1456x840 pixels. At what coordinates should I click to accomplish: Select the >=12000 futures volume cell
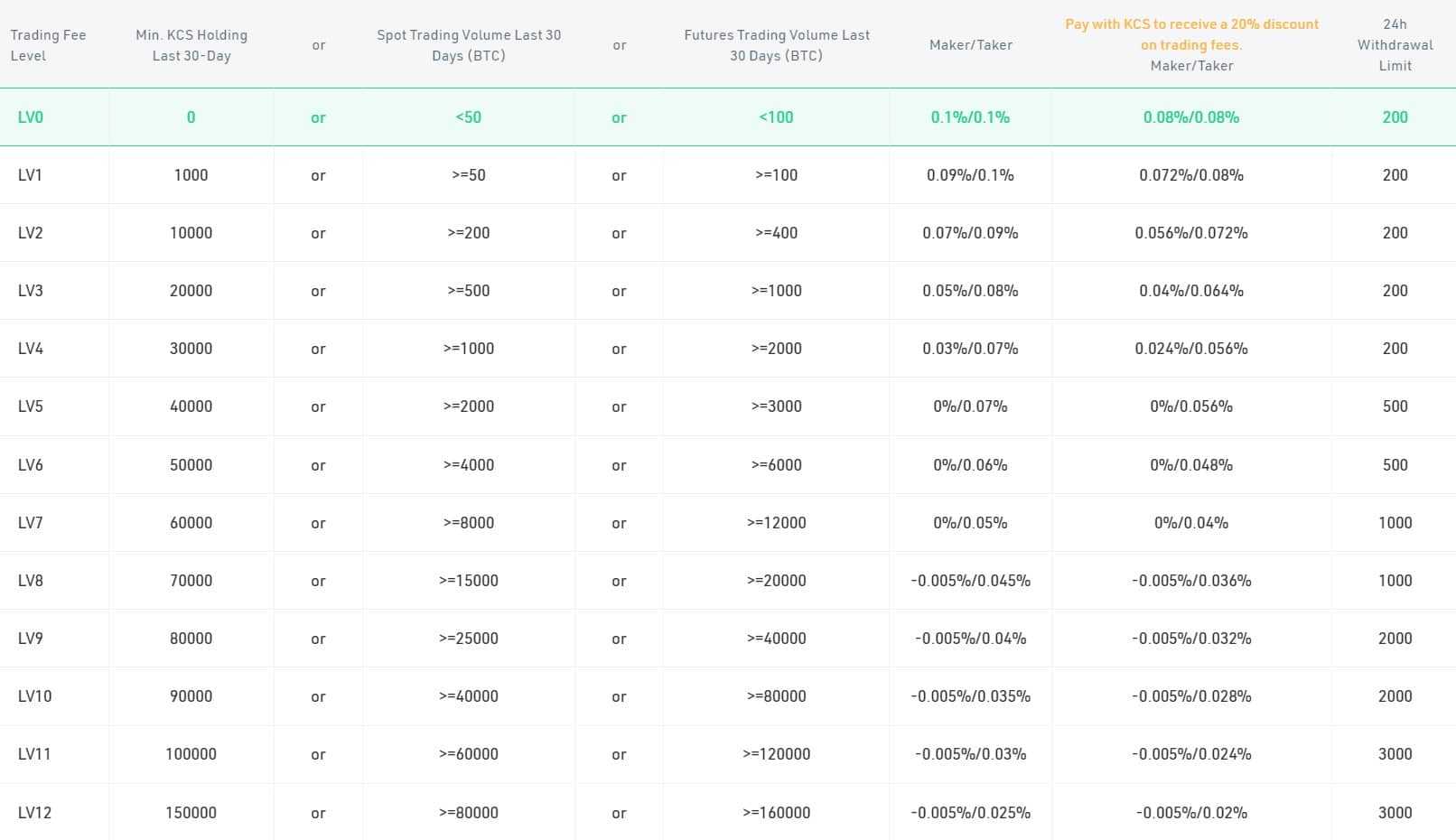pyautogui.click(x=776, y=523)
